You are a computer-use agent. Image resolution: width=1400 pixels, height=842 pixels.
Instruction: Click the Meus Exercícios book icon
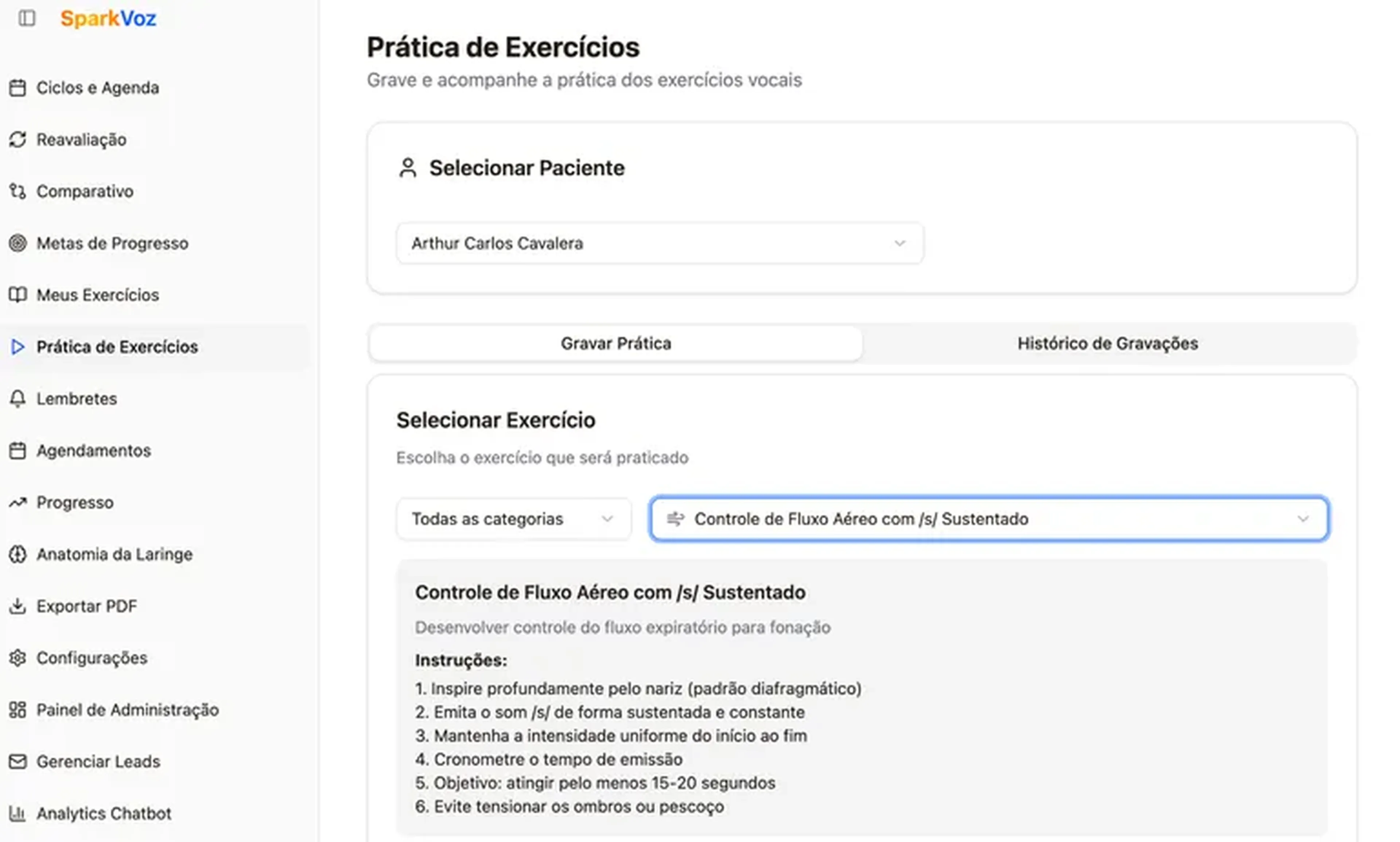[17, 295]
